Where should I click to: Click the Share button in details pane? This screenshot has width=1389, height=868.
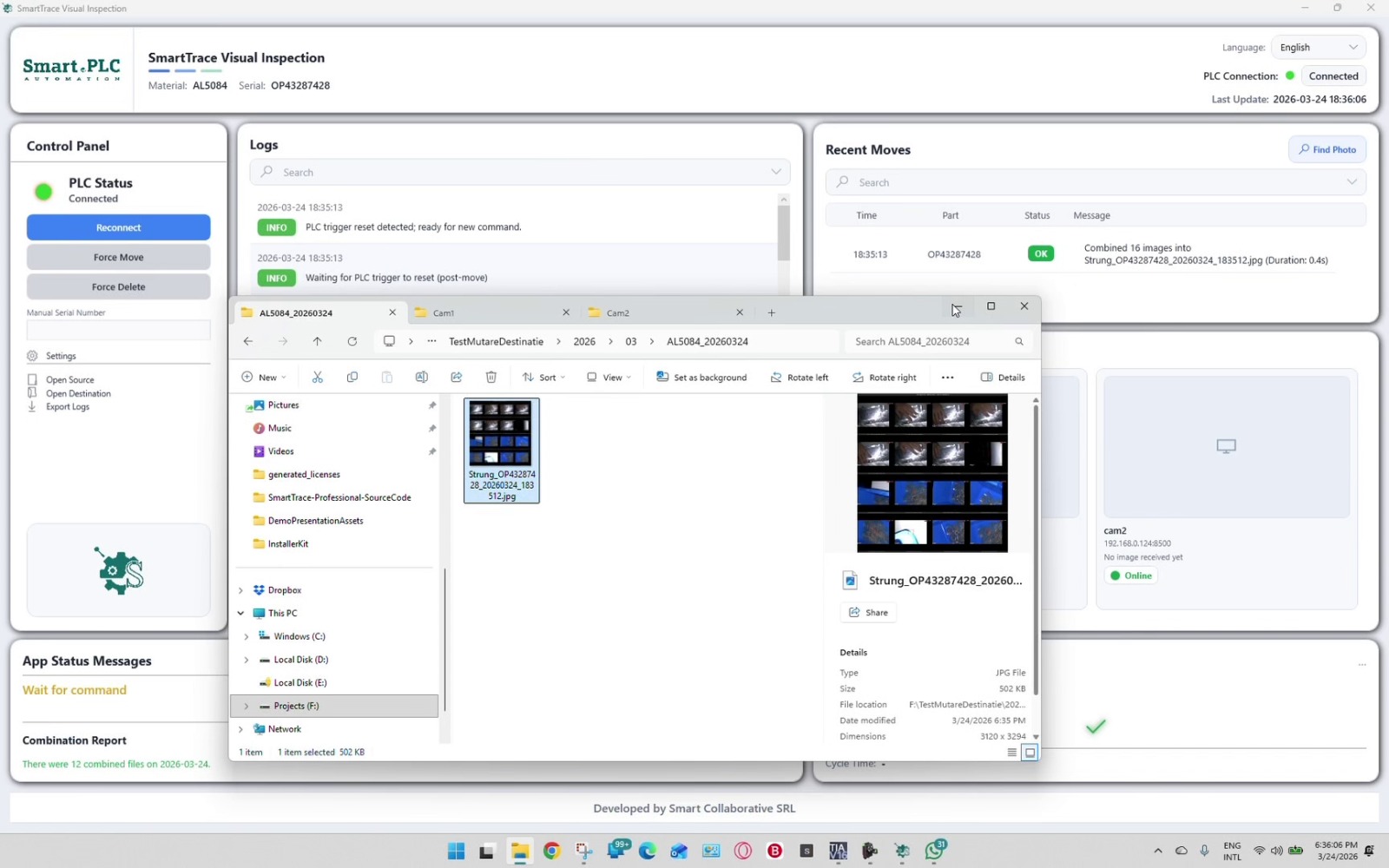pyautogui.click(x=868, y=613)
